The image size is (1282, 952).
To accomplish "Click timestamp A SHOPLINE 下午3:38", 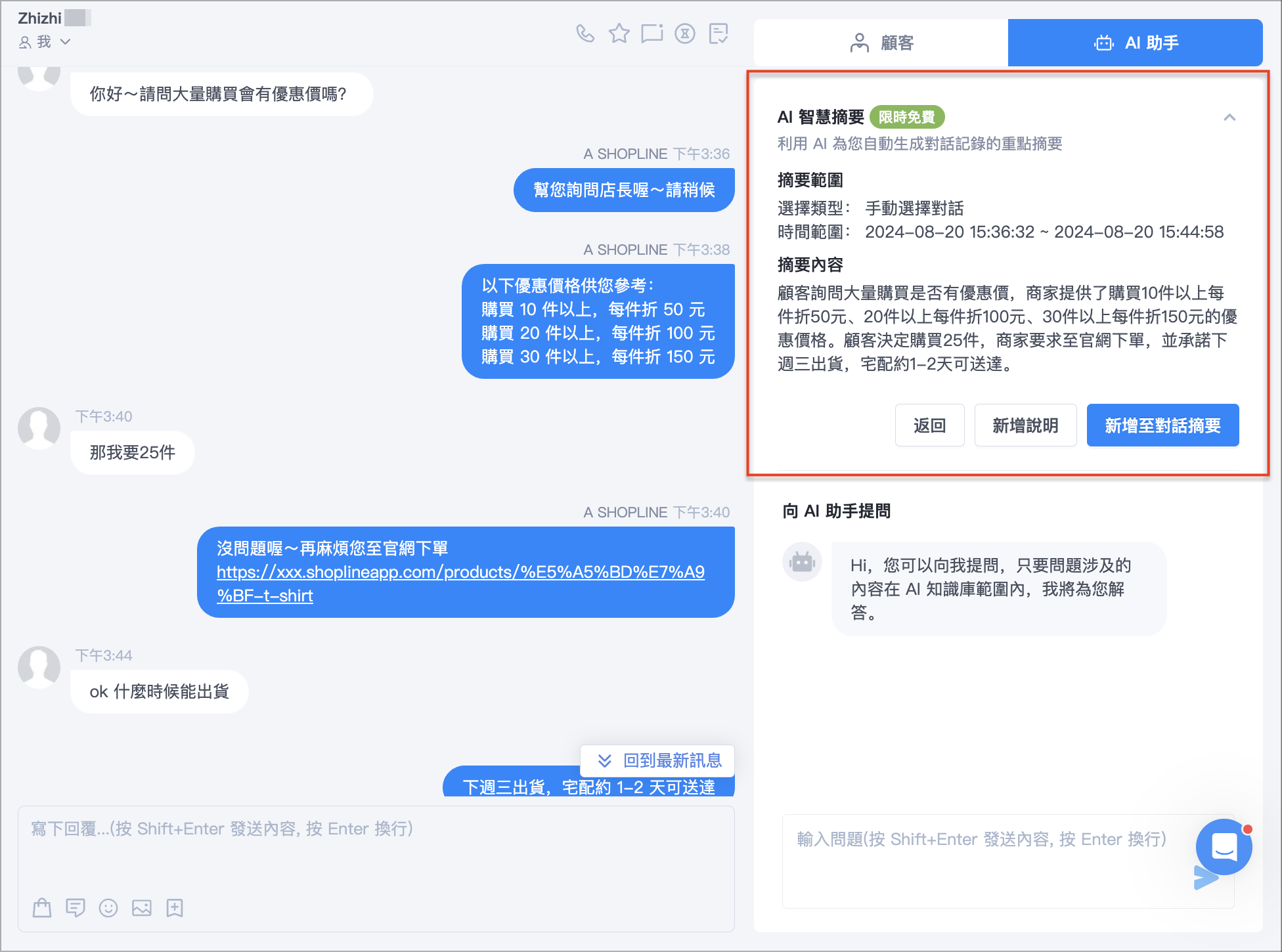I will point(657,249).
